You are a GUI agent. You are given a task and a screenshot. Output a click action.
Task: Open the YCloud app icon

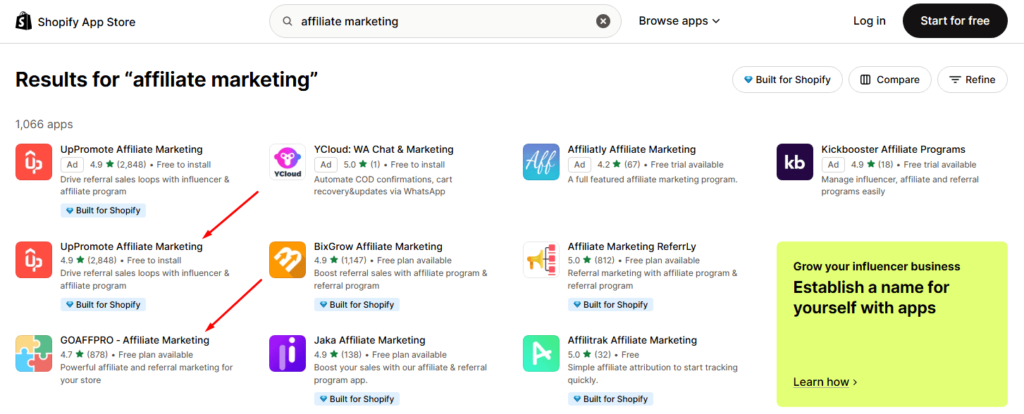coord(287,162)
